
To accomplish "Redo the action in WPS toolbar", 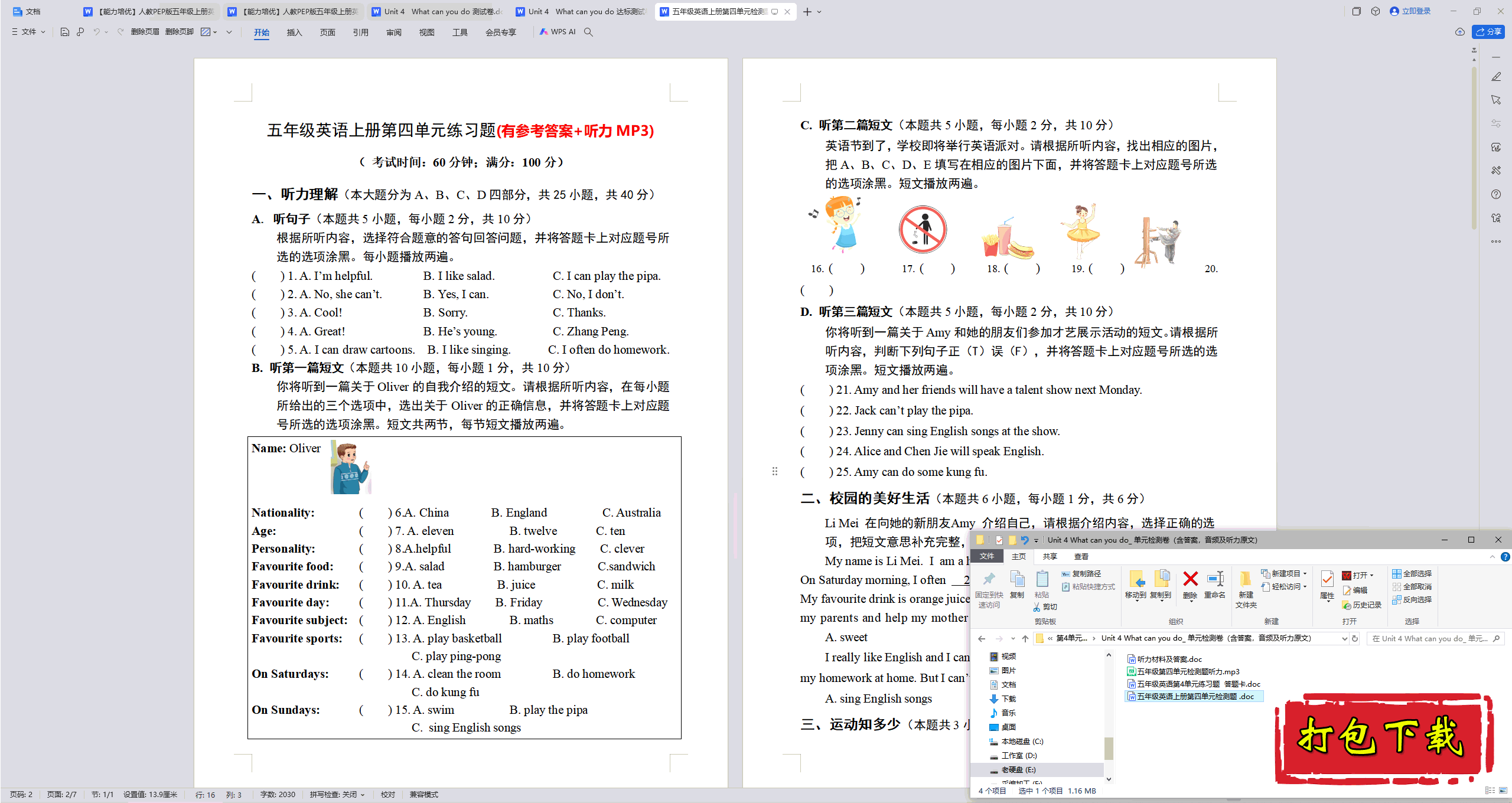I will [x=120, y=32].
